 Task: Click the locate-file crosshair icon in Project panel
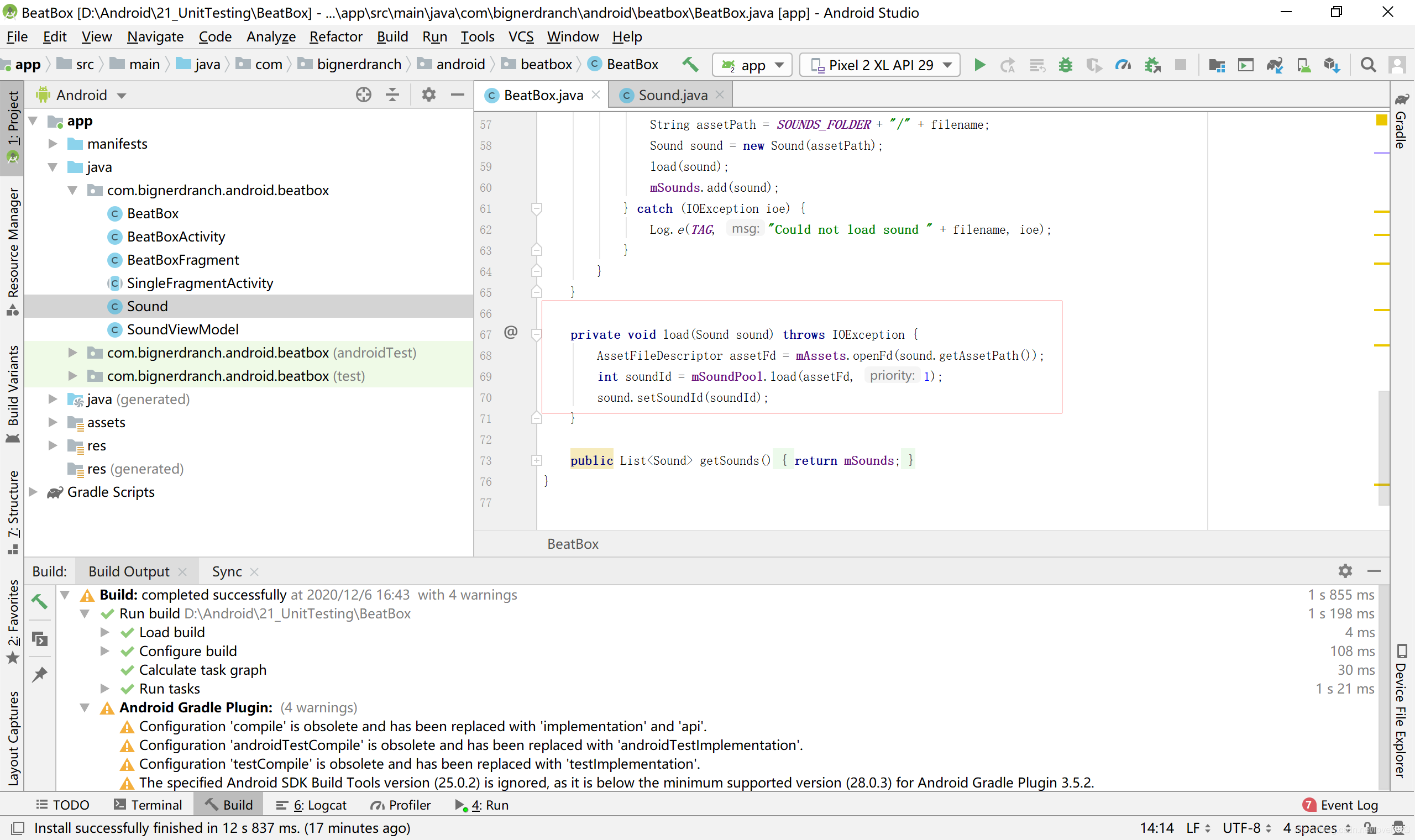click(363, 95)
